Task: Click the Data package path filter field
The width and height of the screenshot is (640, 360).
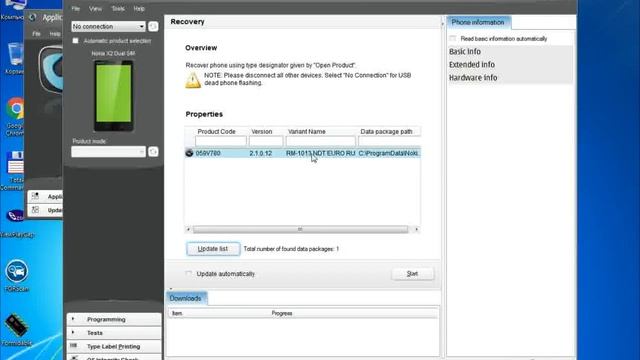Action: click(389, 141)
